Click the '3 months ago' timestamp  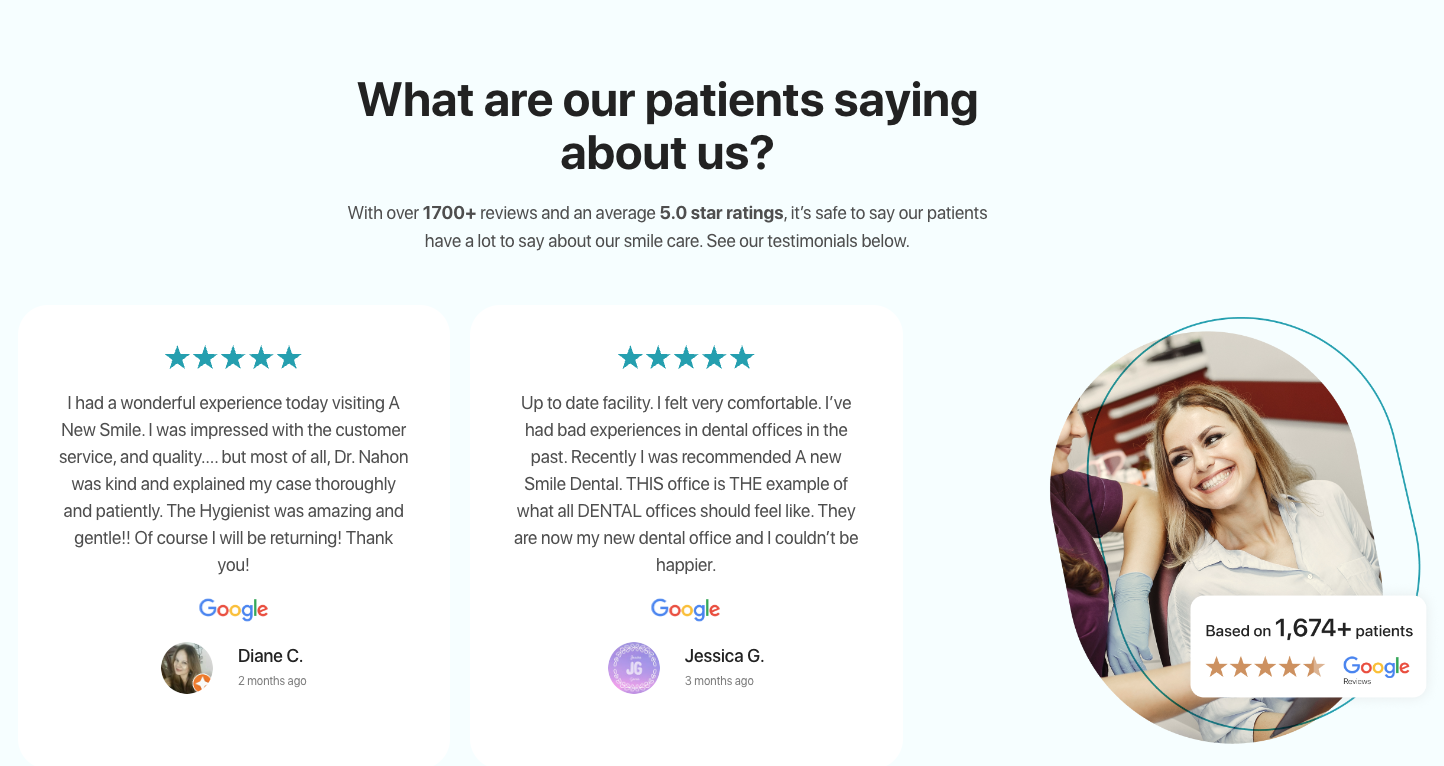pyautogui.click(x=719, y=681)
